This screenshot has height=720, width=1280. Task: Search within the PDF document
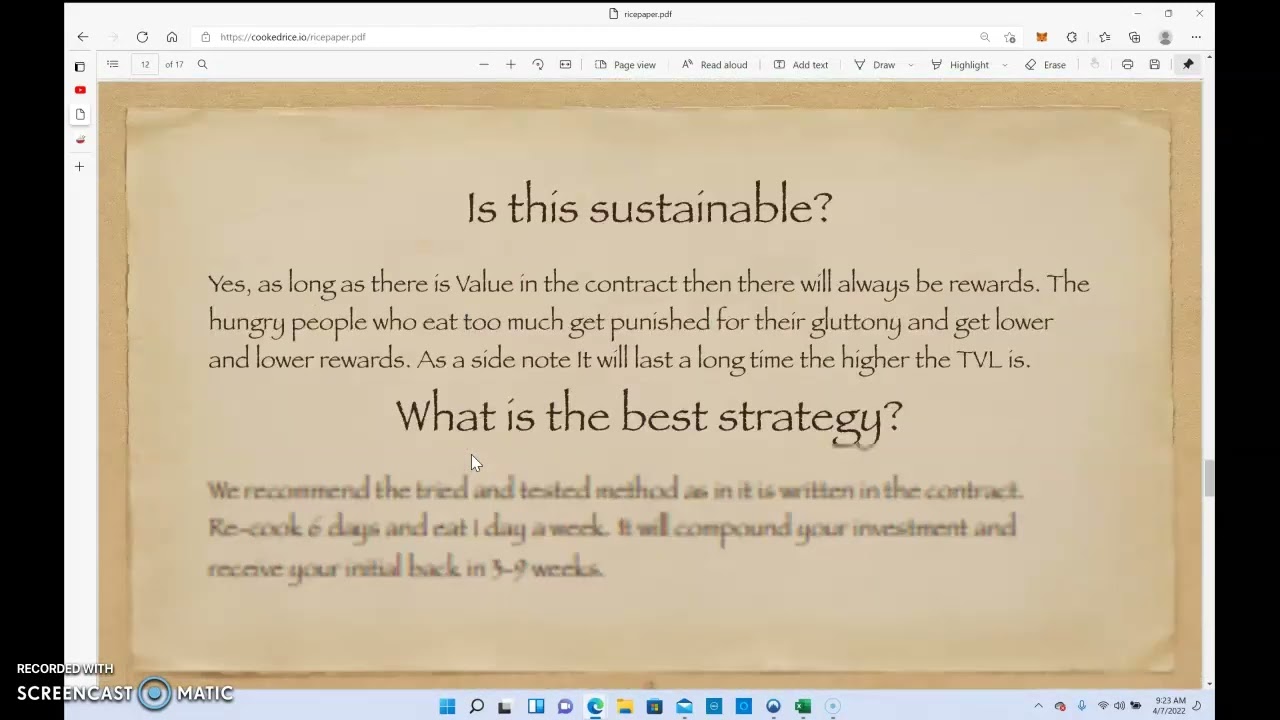(202, 64)
